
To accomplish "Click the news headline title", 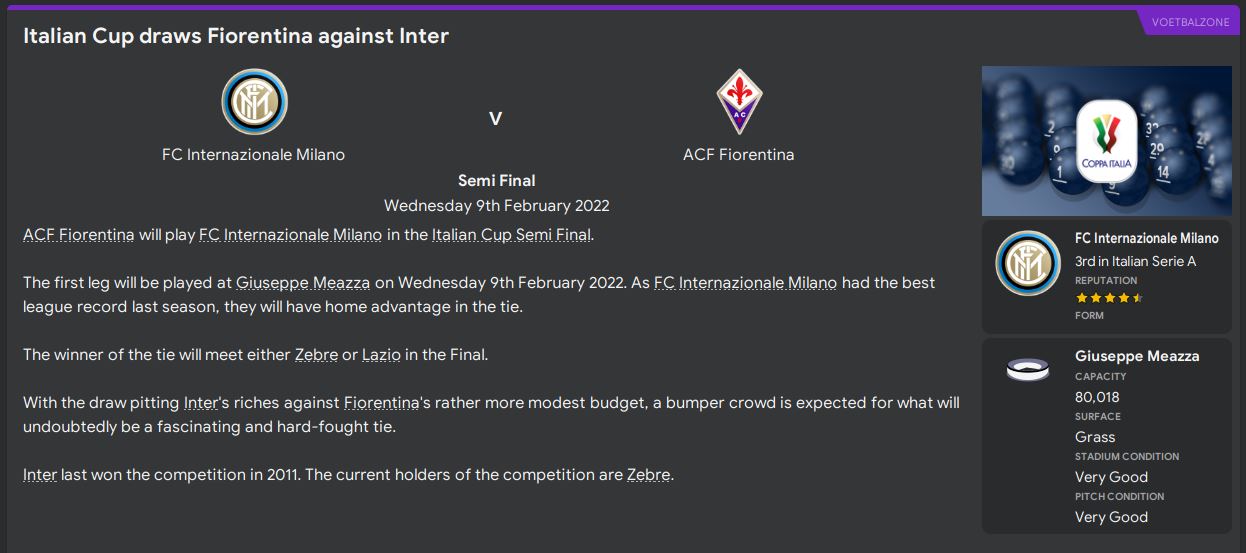I will (x=236, y=36).
